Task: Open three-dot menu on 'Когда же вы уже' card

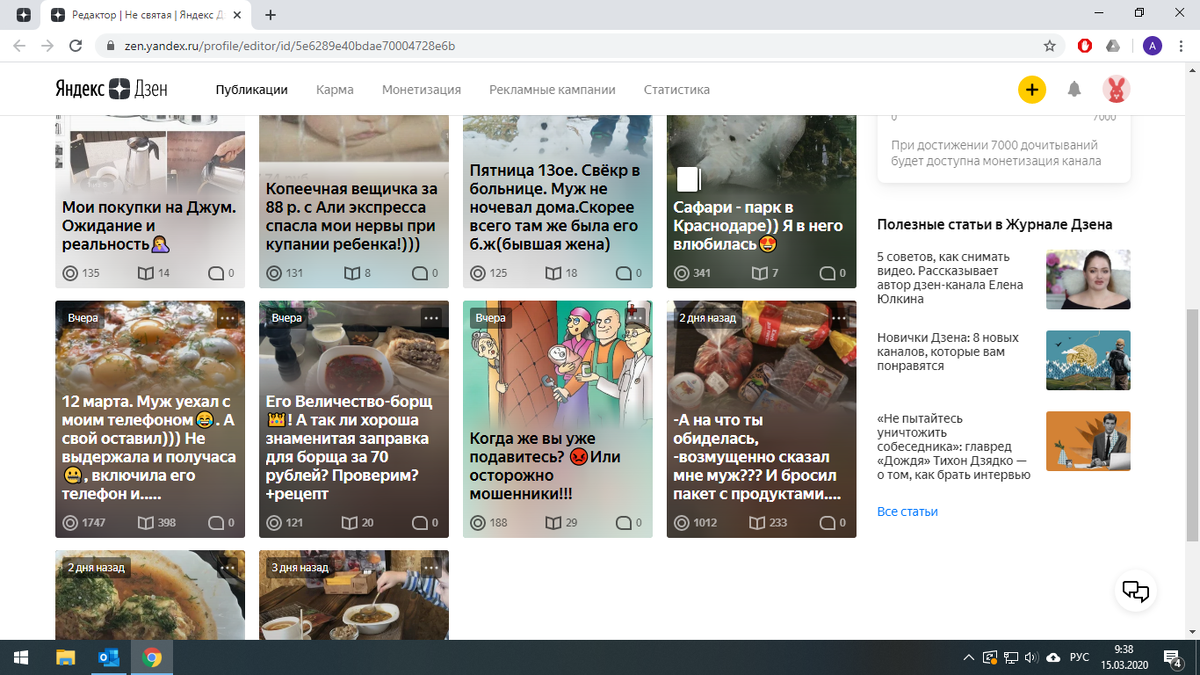Action: coord(635,318)
